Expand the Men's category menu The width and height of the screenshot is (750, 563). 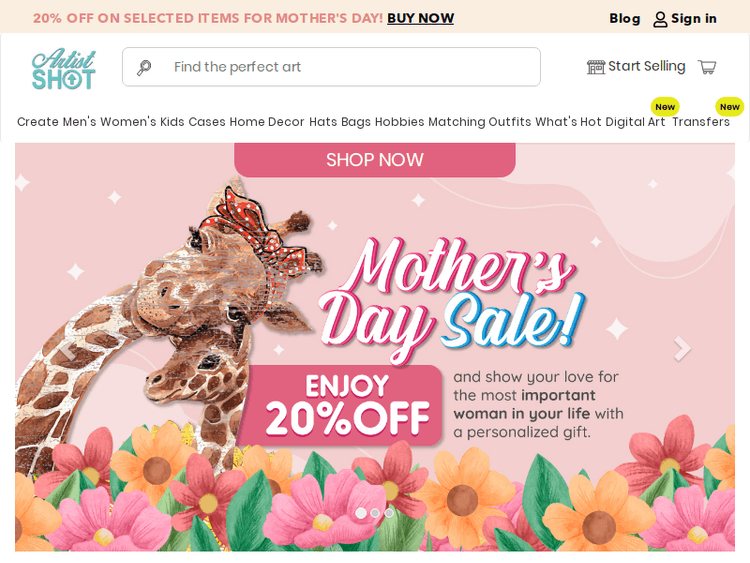[80, 122]
